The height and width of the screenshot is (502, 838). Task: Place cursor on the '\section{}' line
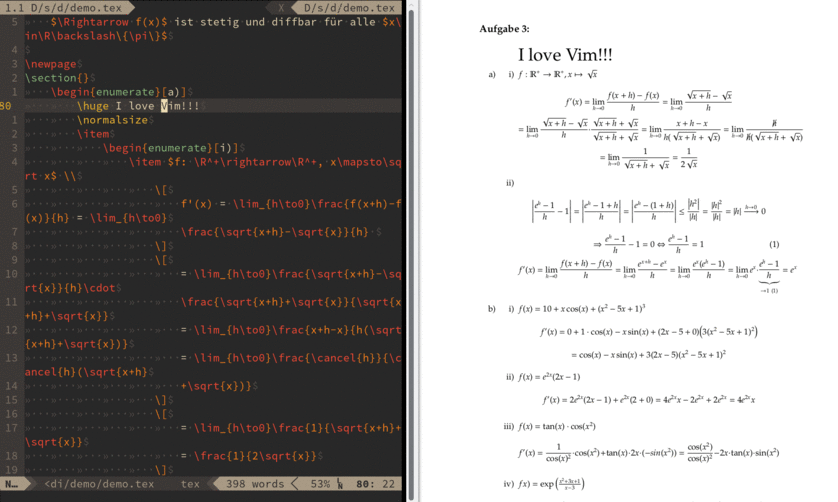(57, 78)
